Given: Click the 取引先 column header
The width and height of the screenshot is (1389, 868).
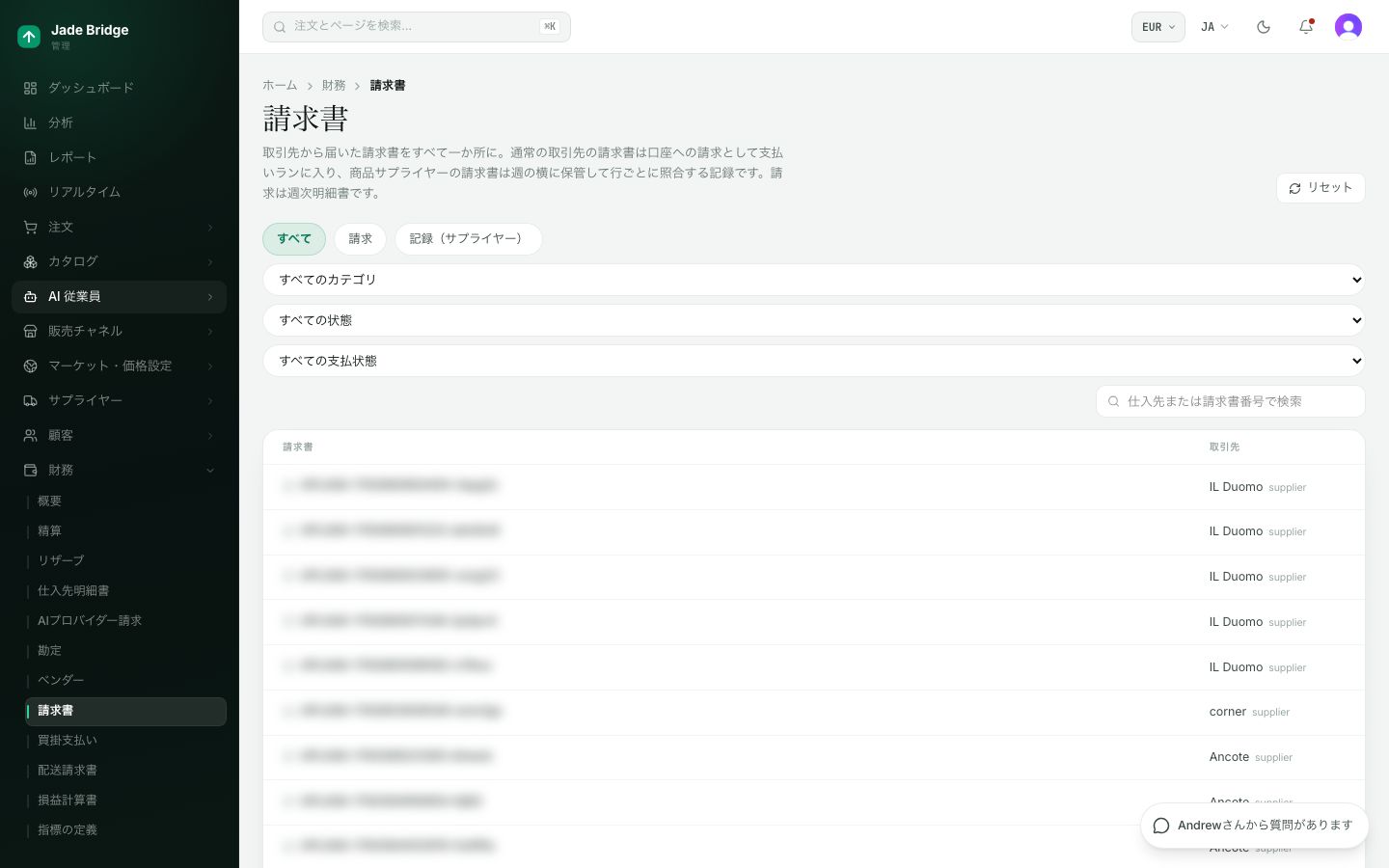Looking at the screenshot, I should click(1225, 448).
